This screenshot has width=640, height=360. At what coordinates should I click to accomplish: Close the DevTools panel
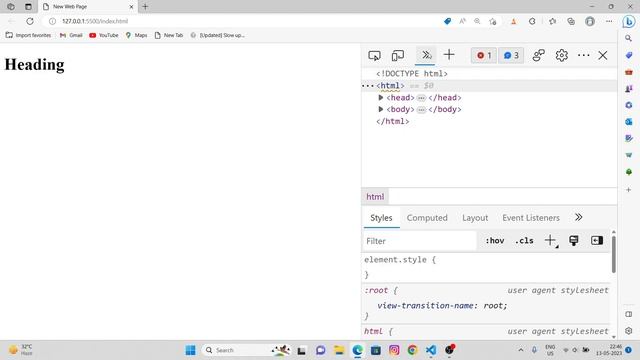(x=603, y=55)
